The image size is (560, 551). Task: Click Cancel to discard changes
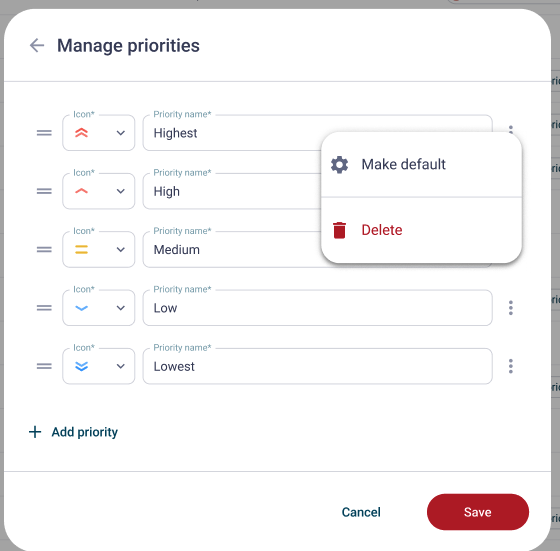tap(361, 512)
